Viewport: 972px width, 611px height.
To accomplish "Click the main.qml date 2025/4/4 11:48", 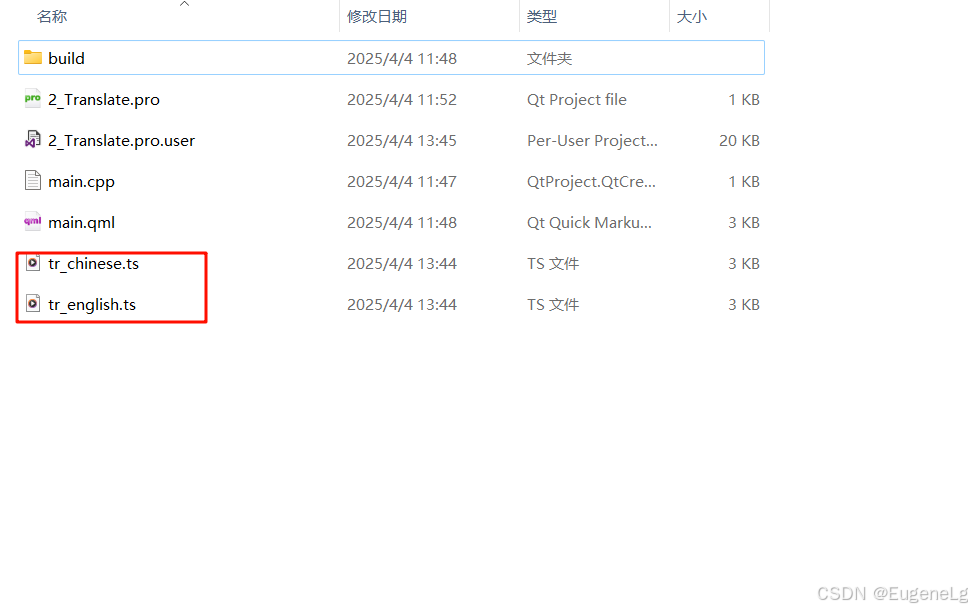I will 402,222.
